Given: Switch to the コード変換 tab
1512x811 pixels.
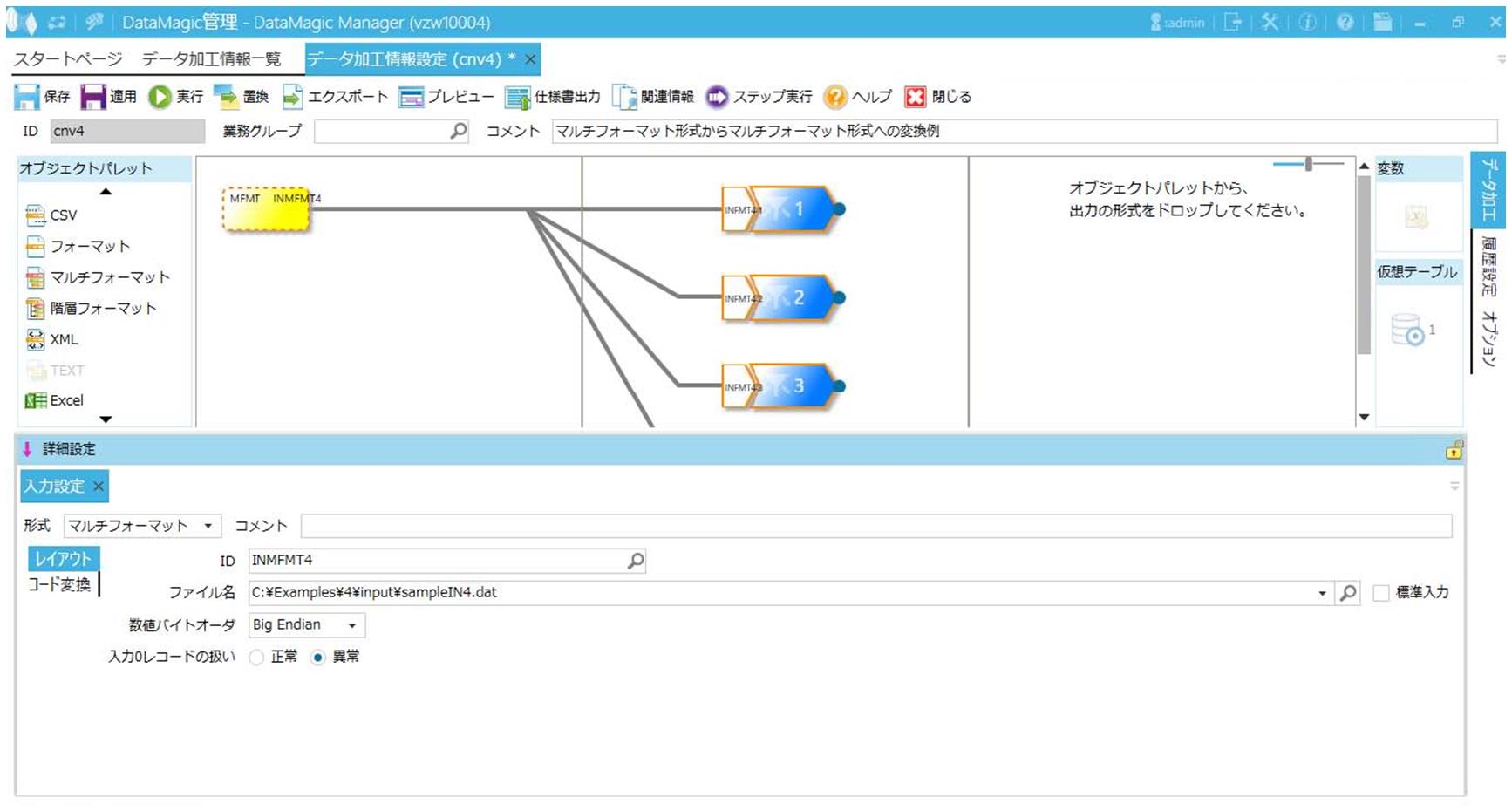Looking at the screenshot, I should [59, 584].
